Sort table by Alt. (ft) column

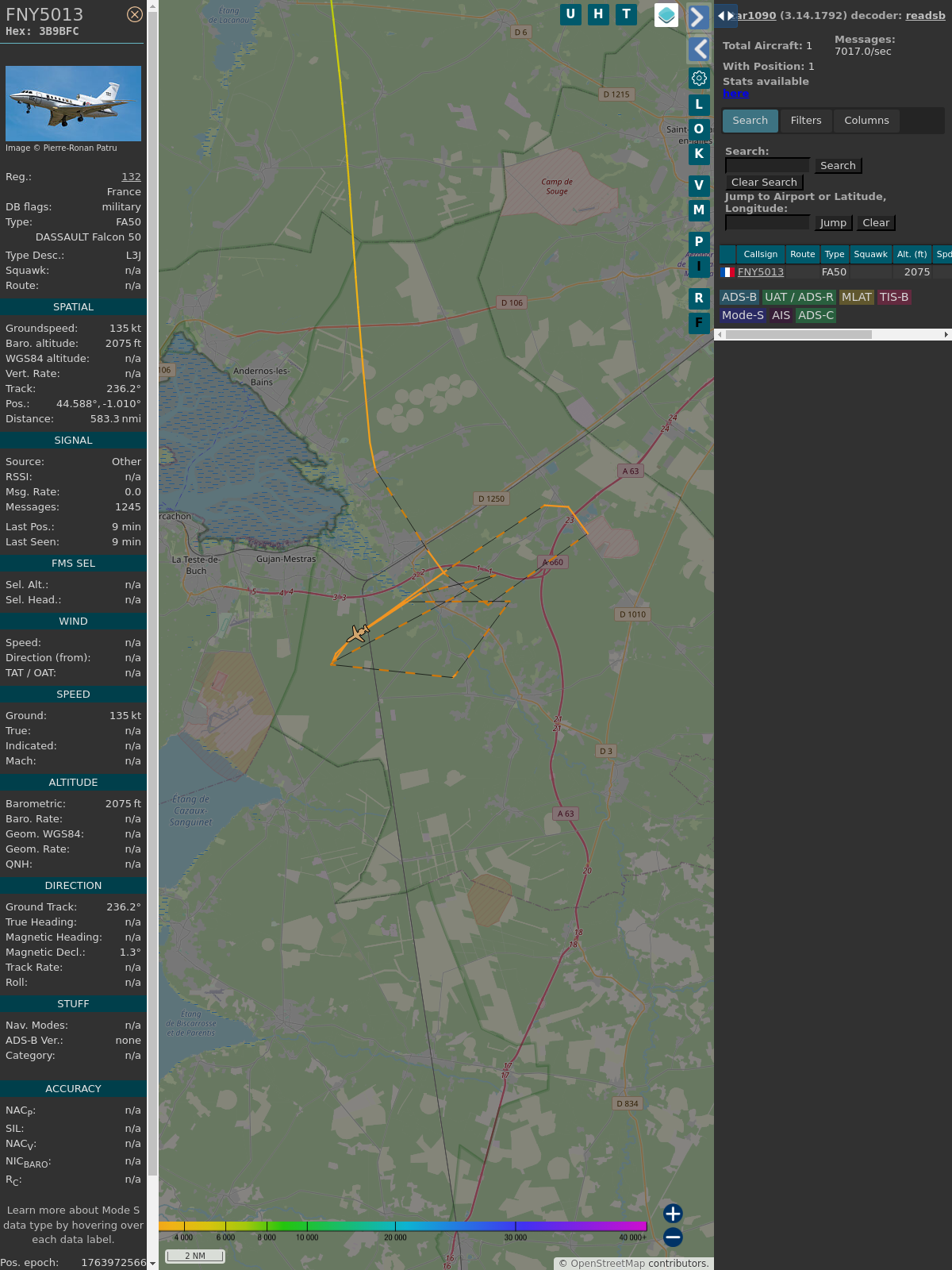(x=912, y=254)
